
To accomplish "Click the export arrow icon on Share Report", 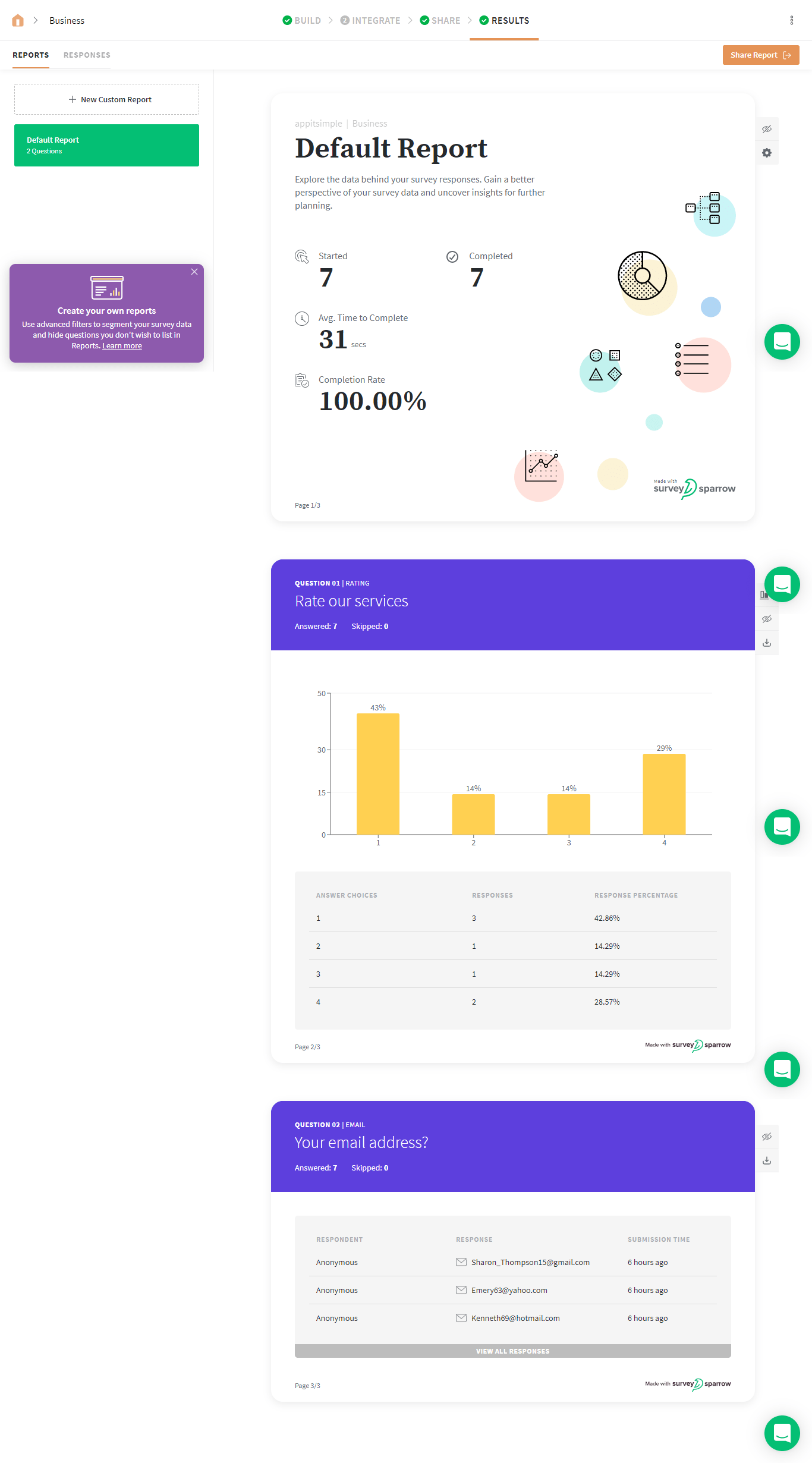I will point(787,55).
